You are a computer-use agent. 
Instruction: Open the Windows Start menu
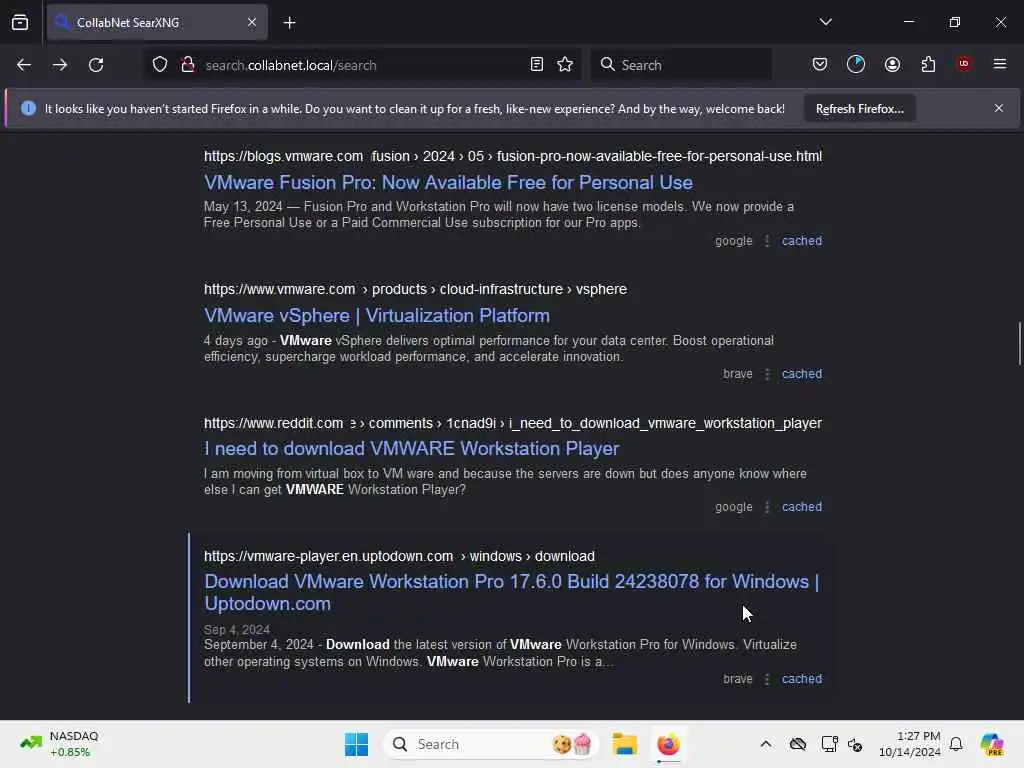click(x=357, y=744)
